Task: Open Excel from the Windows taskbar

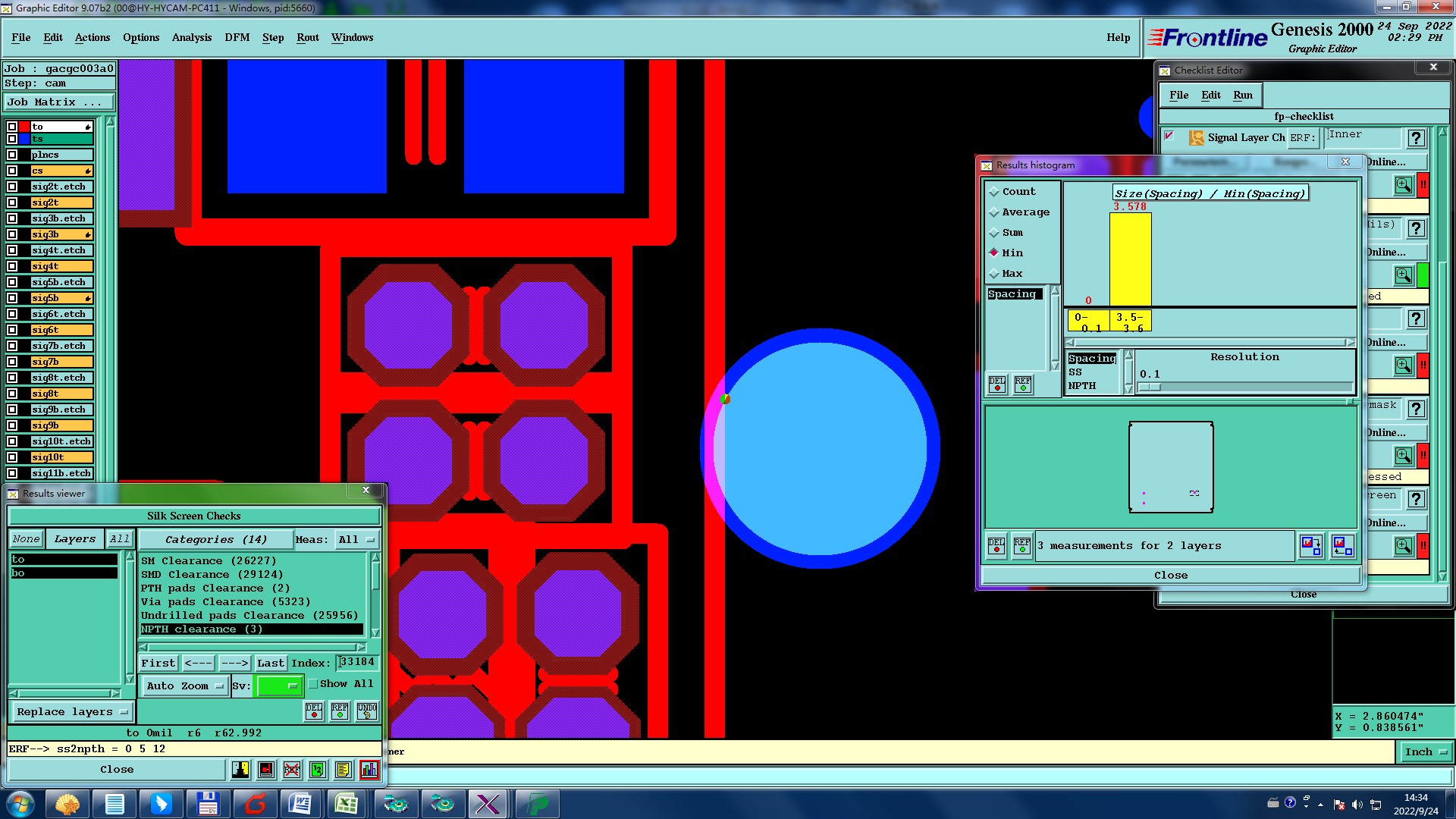Action: [x=347, y=804]
